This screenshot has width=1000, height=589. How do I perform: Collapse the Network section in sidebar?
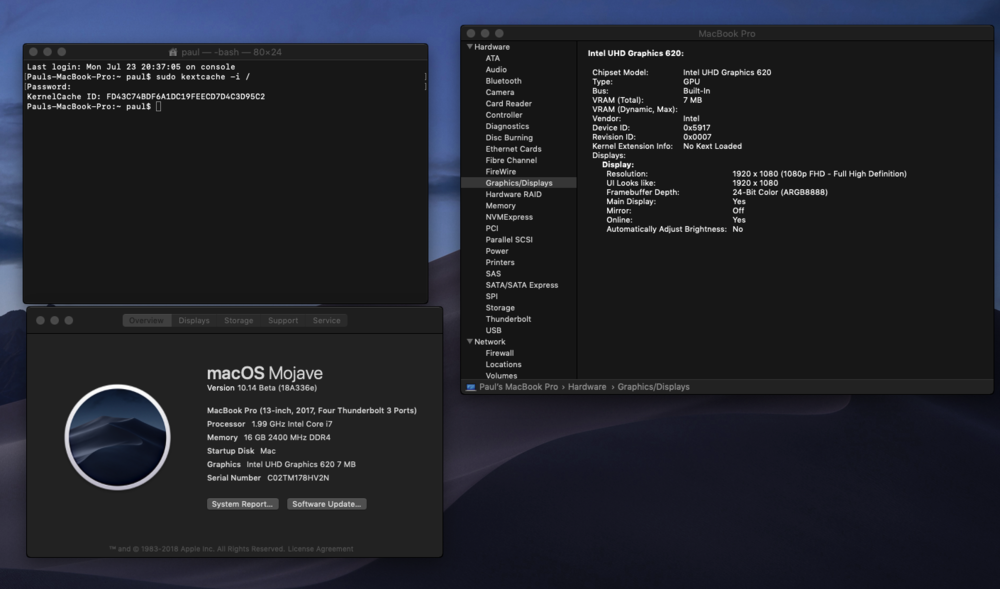tap(469, 342)
